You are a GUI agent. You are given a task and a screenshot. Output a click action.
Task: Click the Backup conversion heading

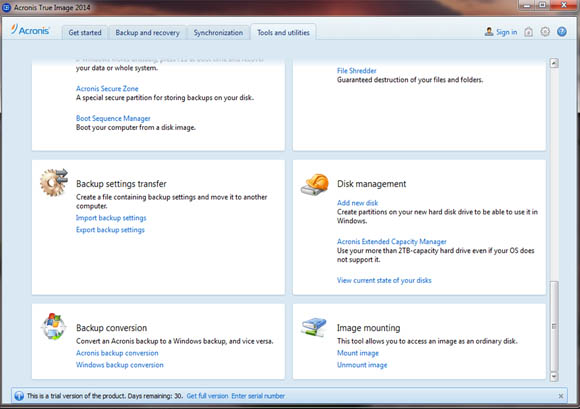coord(111,328)
